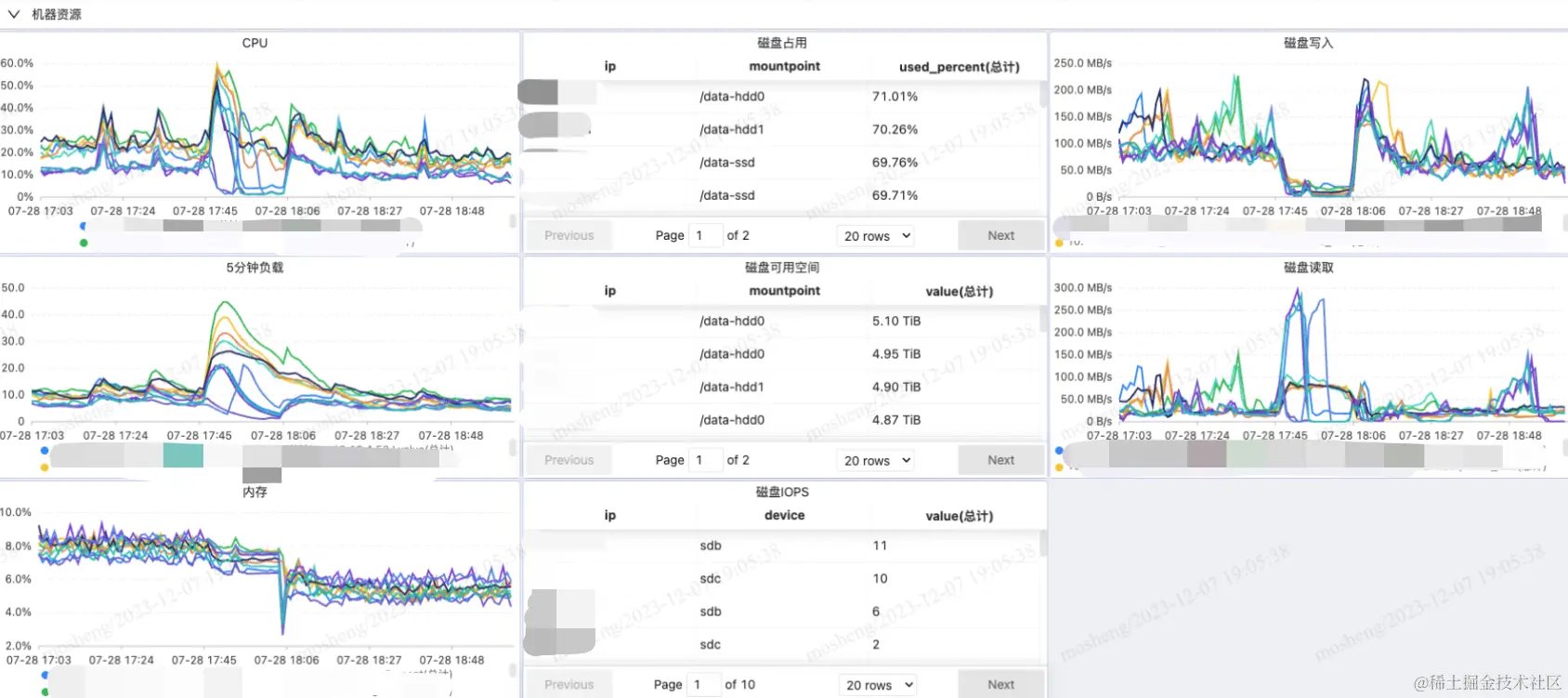Sort 磁盘占用 table by ip column

(609, 66)
